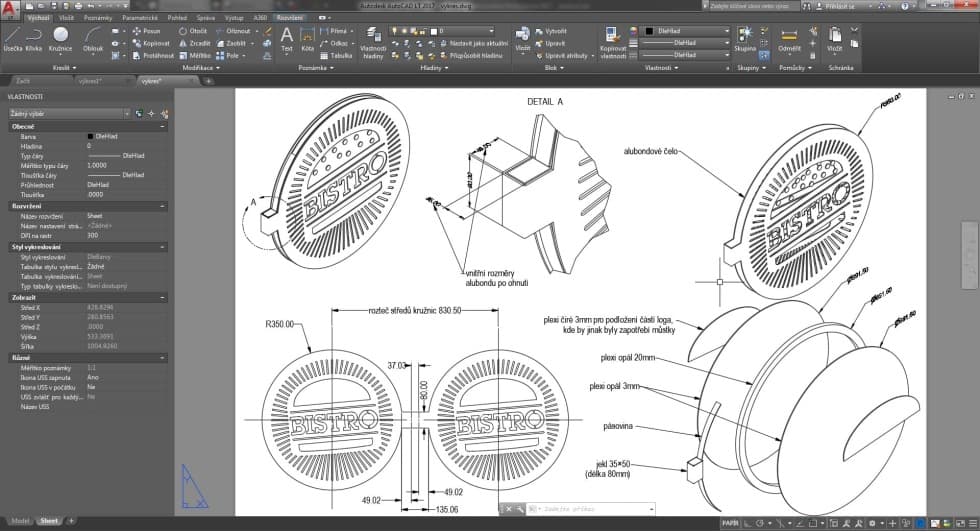Open the AutoCAD application menu logo

[9, 10]
